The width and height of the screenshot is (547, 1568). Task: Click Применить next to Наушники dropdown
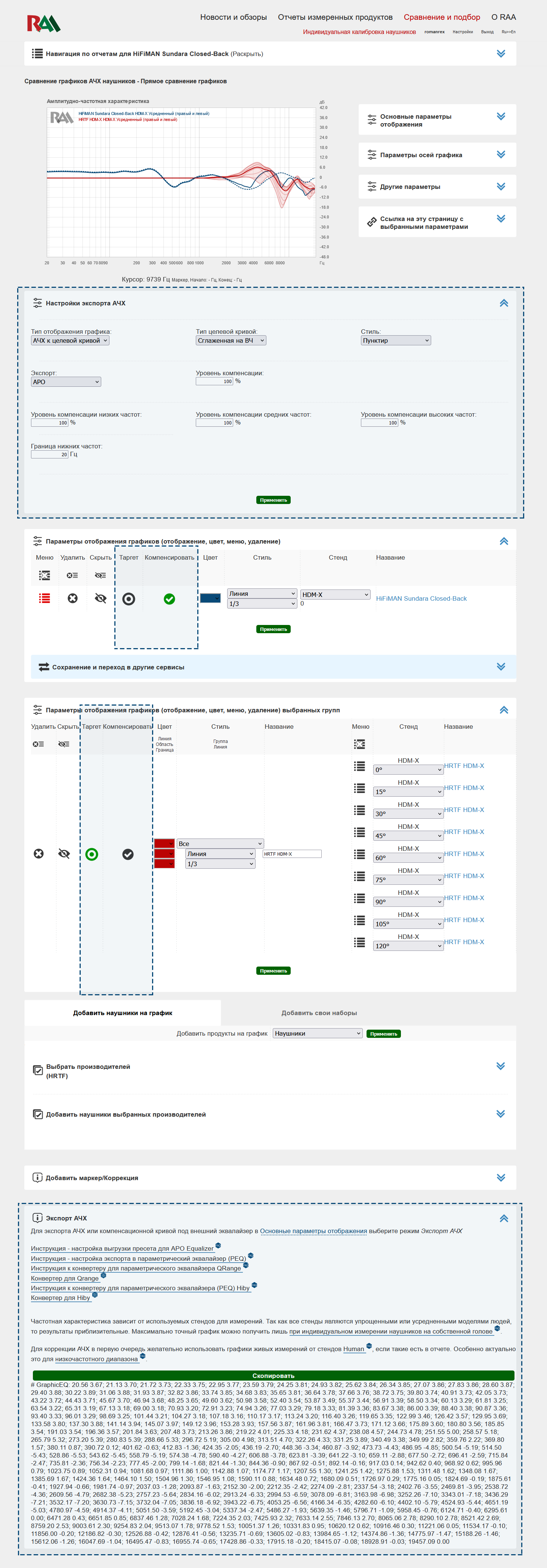tap(384, 1033)
